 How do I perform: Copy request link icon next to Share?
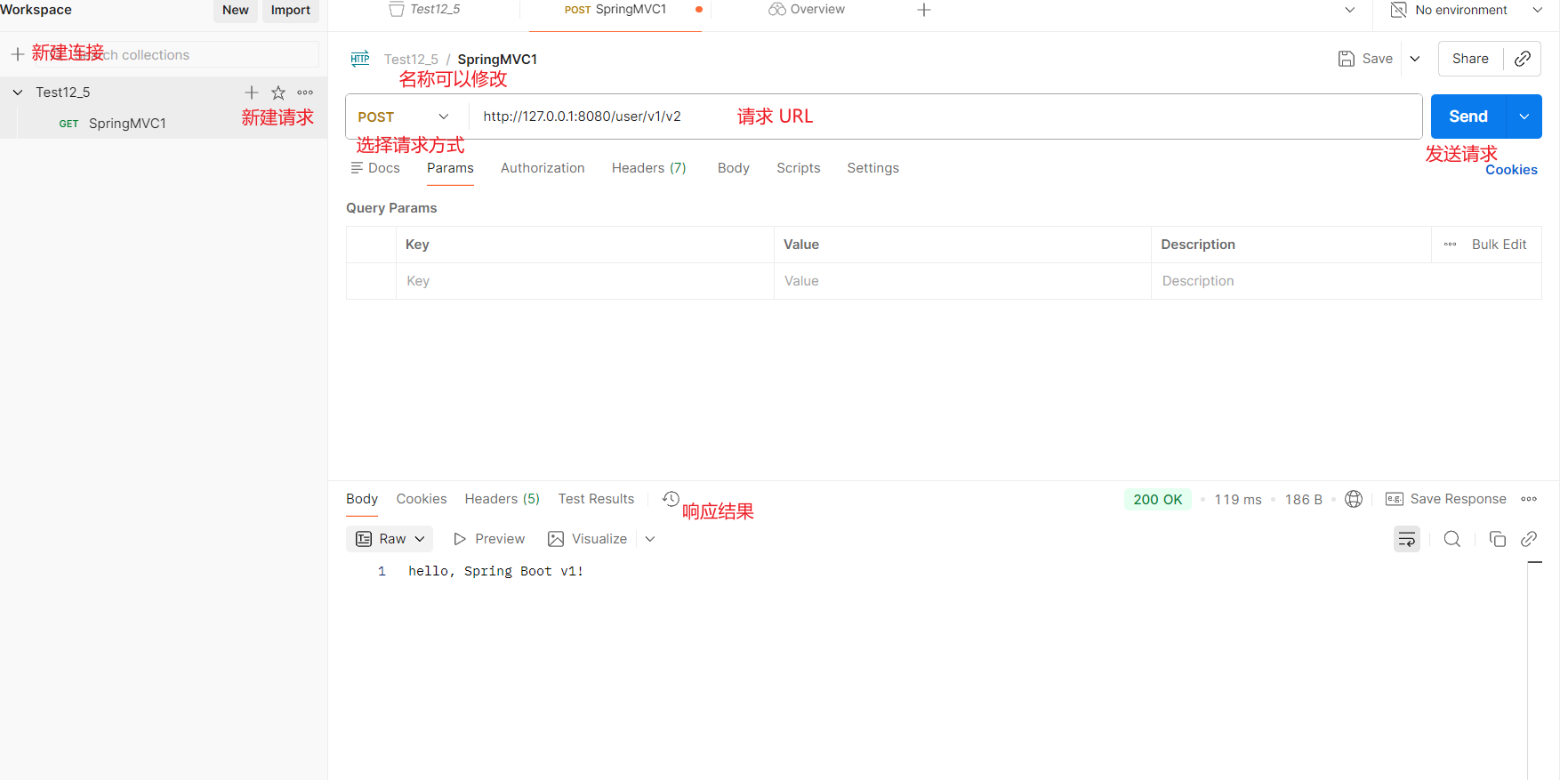(x=1523, y=59)
